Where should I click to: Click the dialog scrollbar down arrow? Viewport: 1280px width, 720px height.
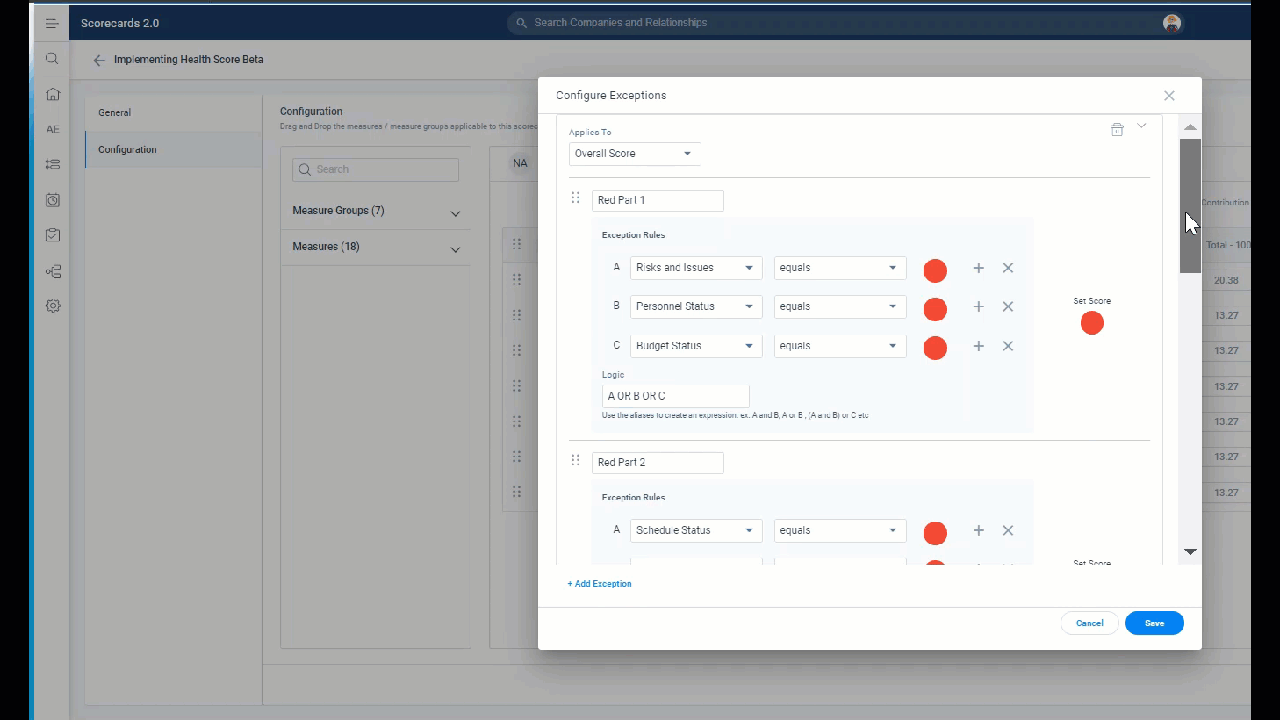point(1190,551)
